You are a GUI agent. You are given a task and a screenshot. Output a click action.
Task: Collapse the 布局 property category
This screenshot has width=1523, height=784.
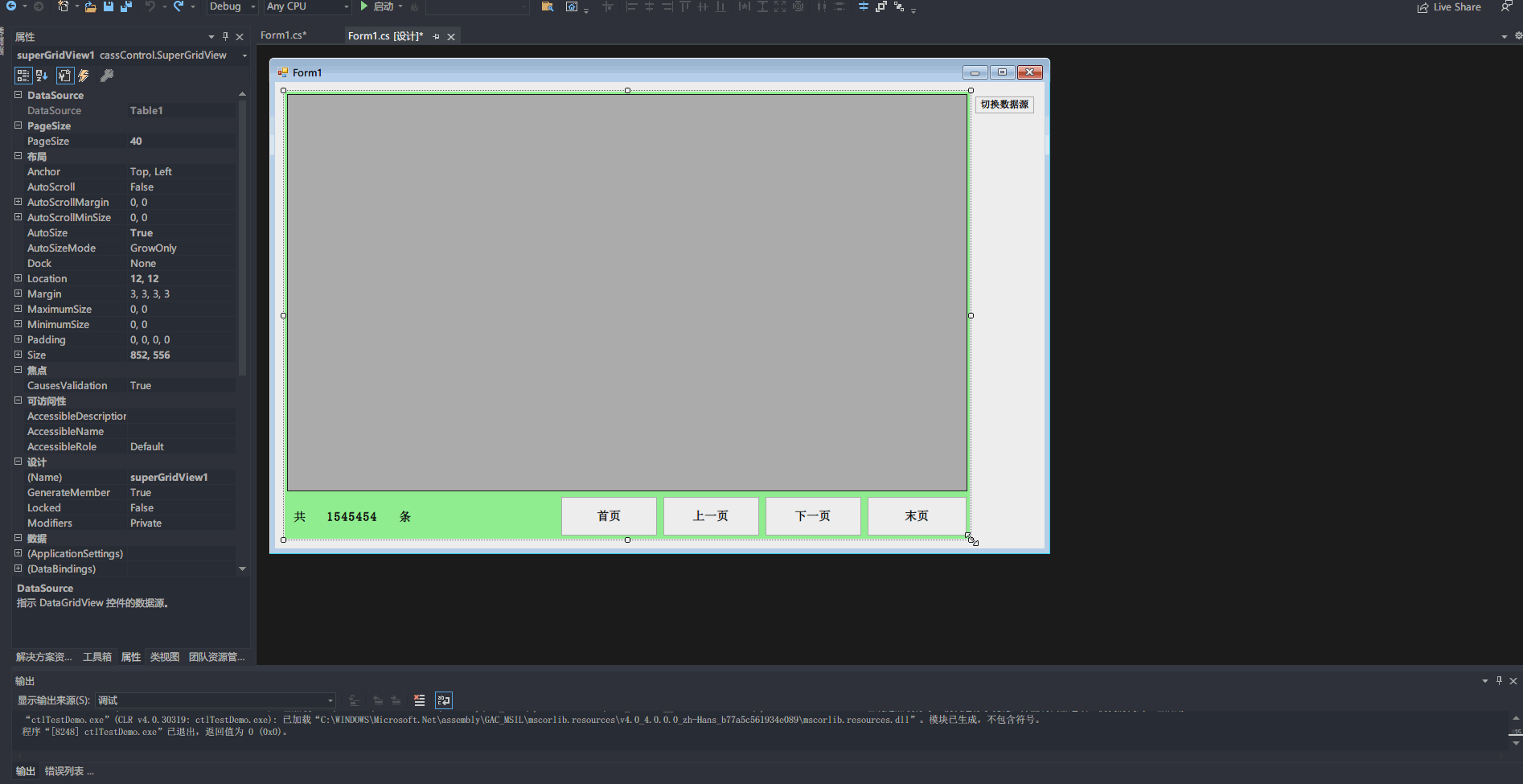click(x=18, y=156)
